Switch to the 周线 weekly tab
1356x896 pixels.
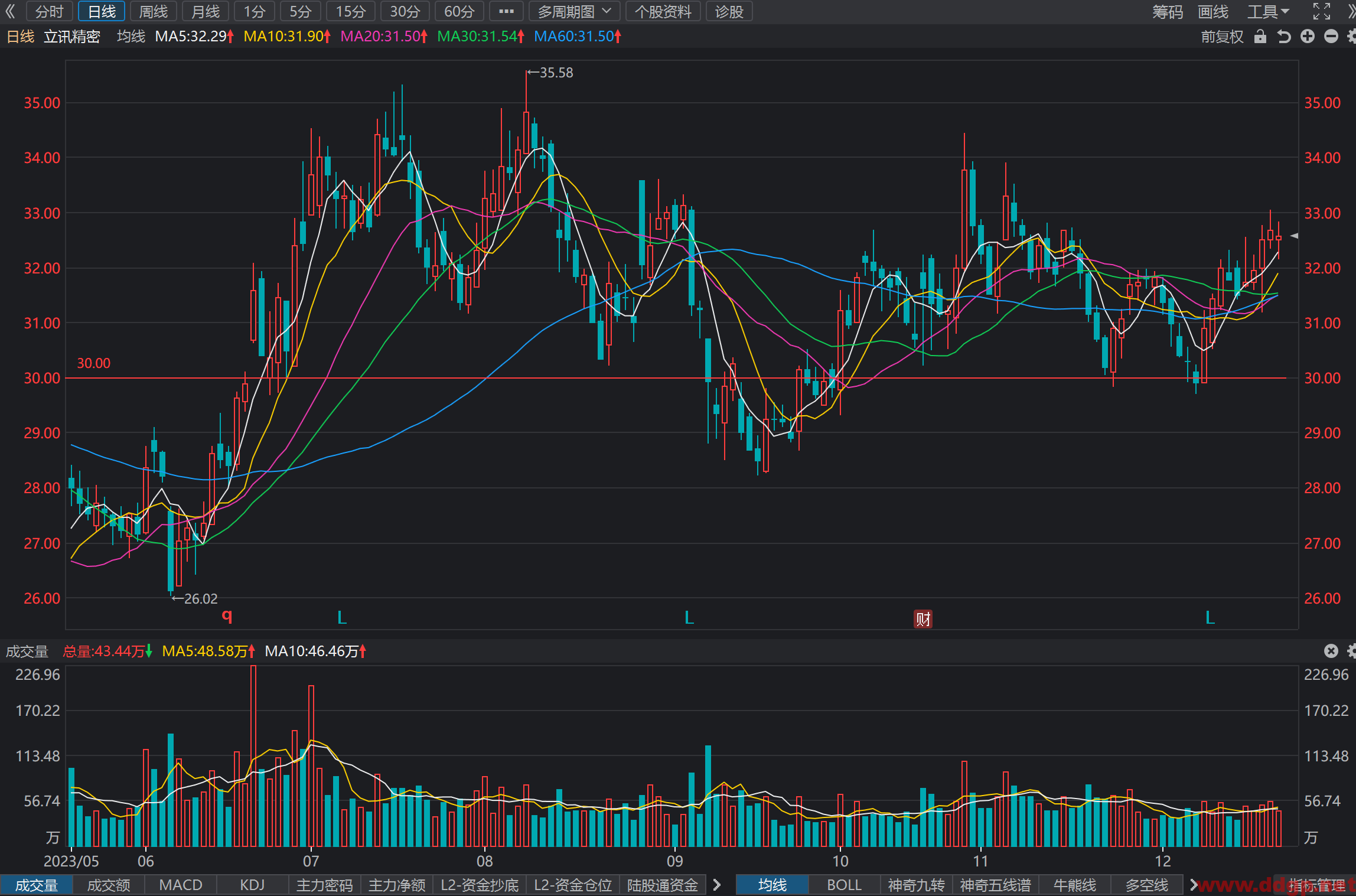[154, 11]
